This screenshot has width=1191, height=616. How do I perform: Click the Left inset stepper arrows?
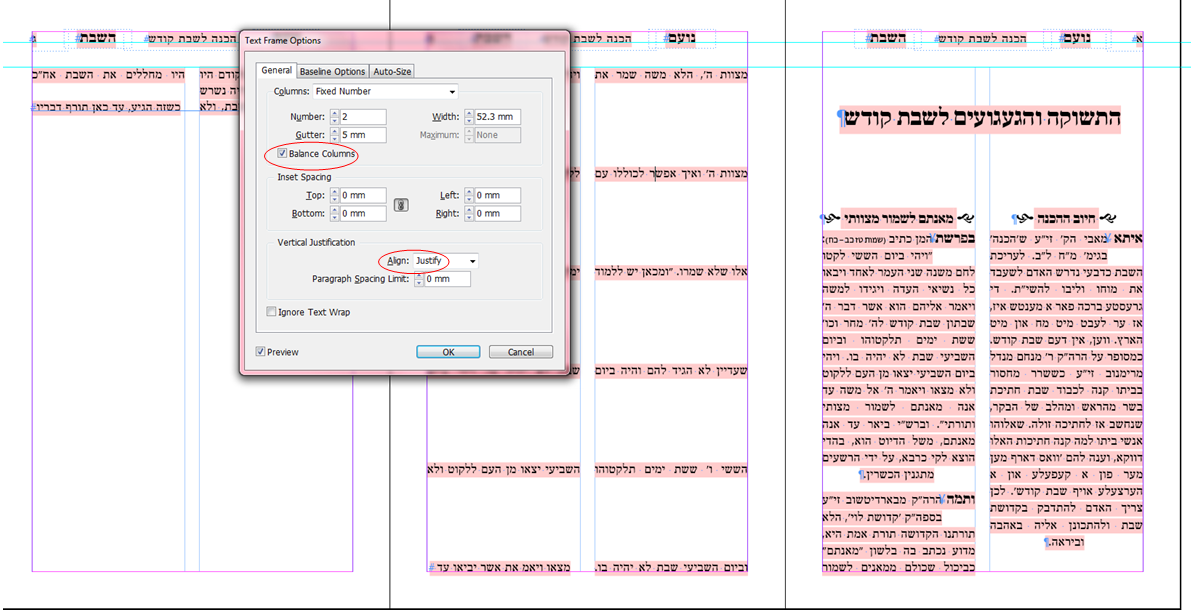tap(469, 195)
